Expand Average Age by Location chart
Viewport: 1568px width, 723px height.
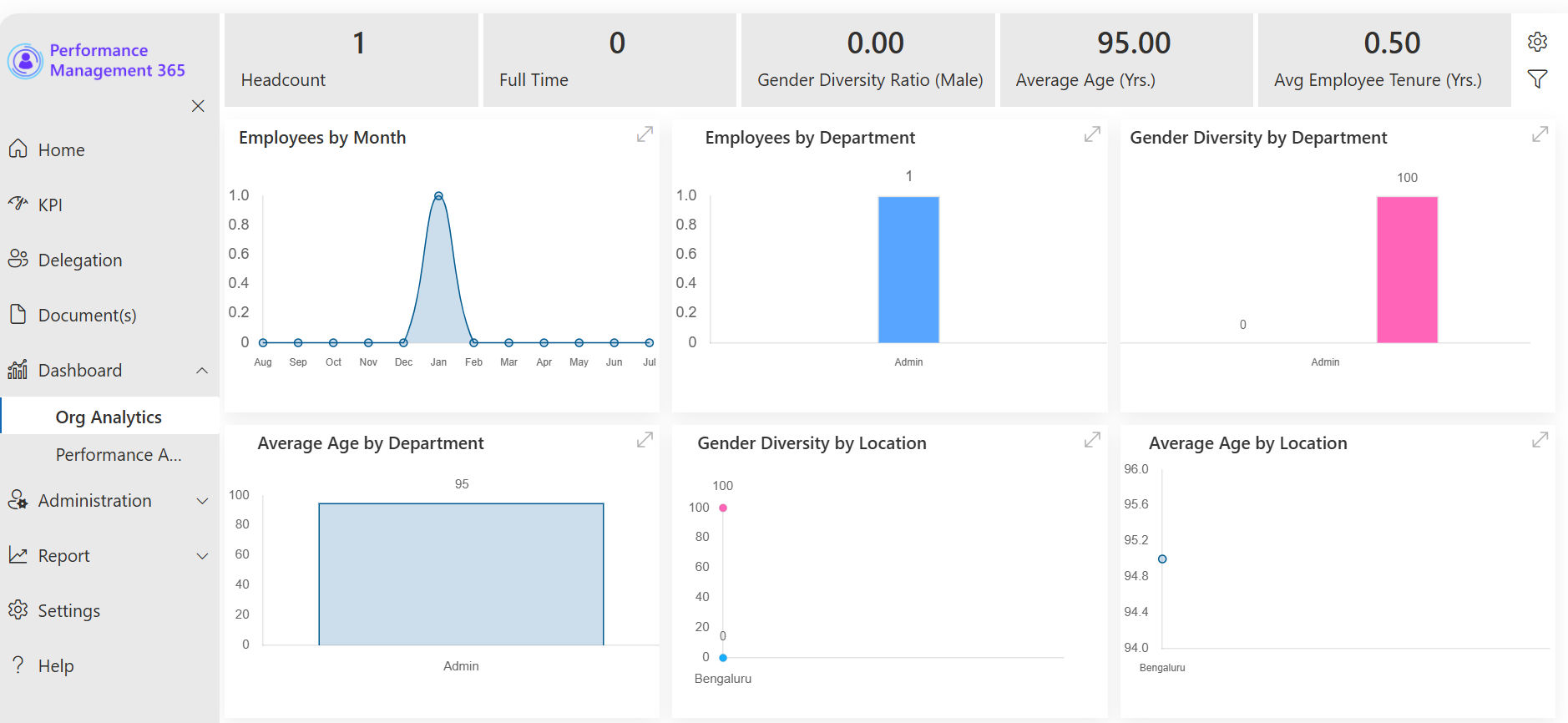pyautogui.click(x=1540, y=440)
